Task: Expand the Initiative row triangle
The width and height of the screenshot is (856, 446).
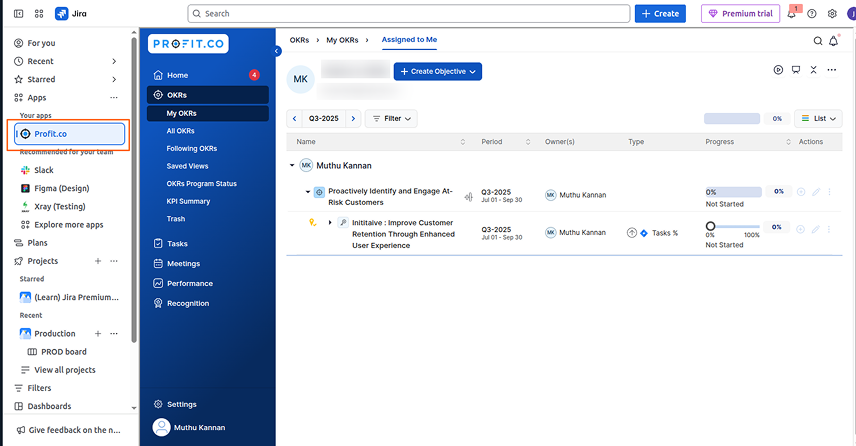Action: pos(330,222)
